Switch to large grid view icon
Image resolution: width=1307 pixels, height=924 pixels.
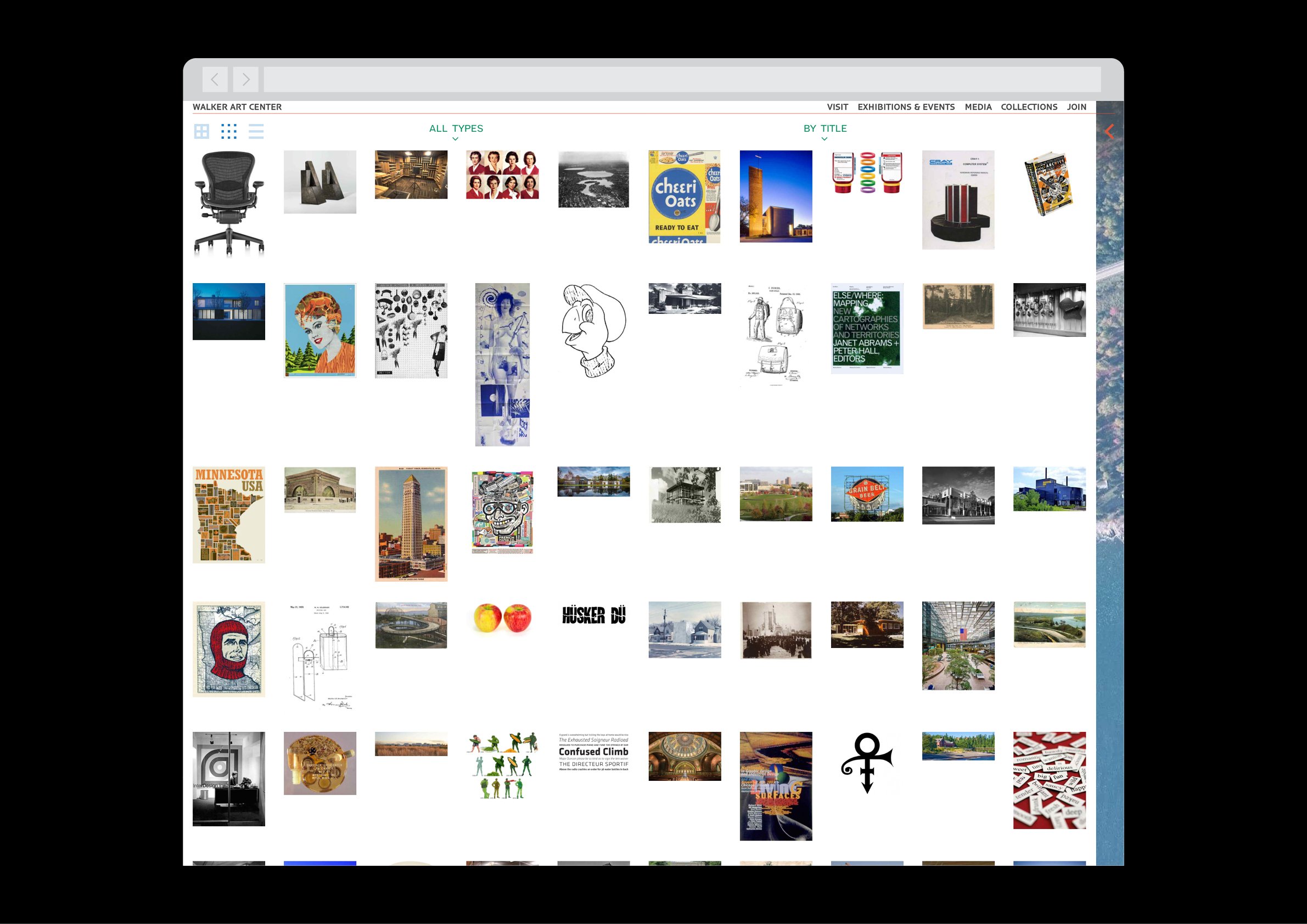coord(201,132)
